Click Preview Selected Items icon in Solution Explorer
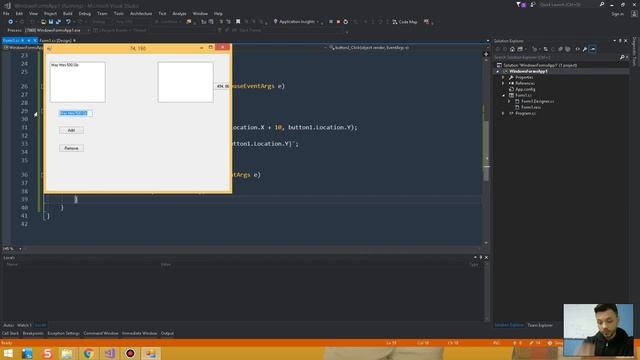This screenshot has width=640, height=360. point(593,49)
